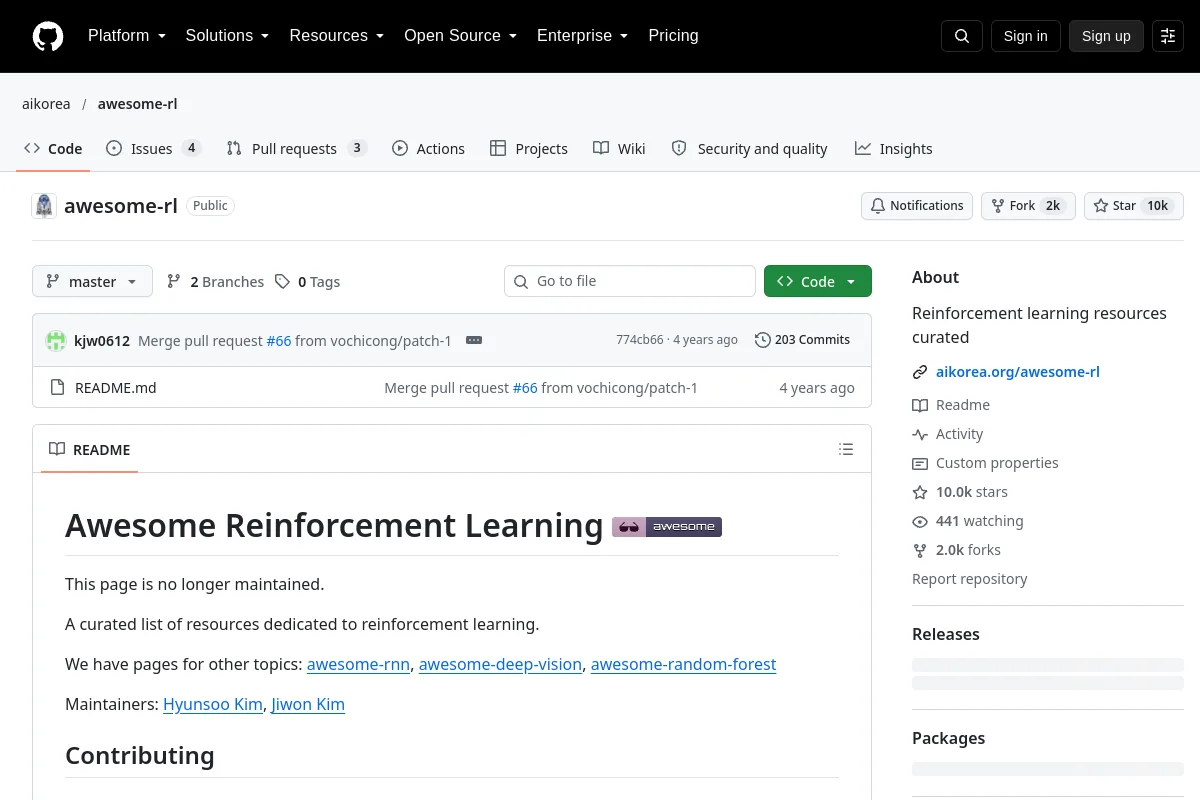Open the Platform dropdown menu

click(126, 36)
